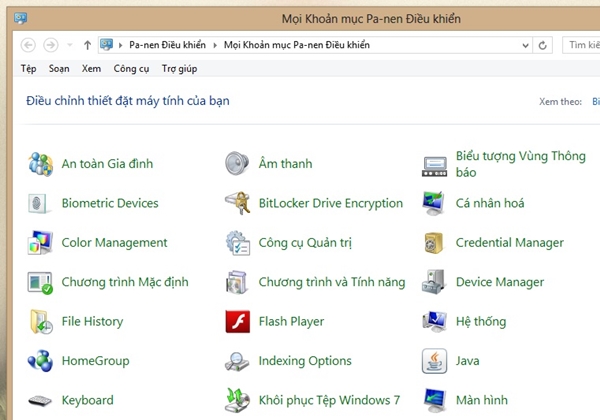Open the Xem menu
This screenshot has width=600, height=420.
tap(91, 69)
